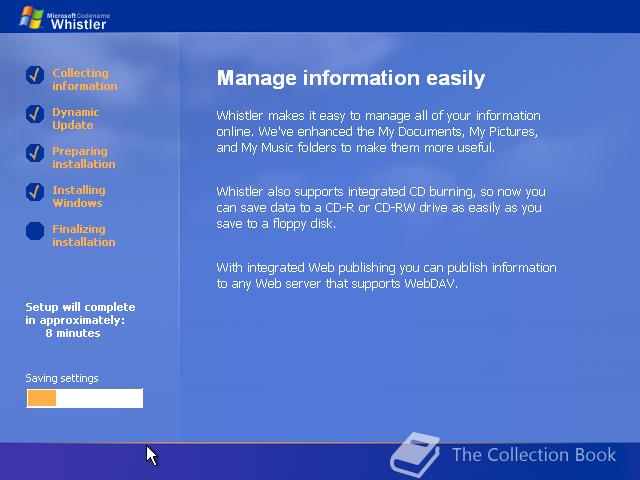640x480 pixels.
Task: Click the Windows flag logo in header
Action: (31, 17)
